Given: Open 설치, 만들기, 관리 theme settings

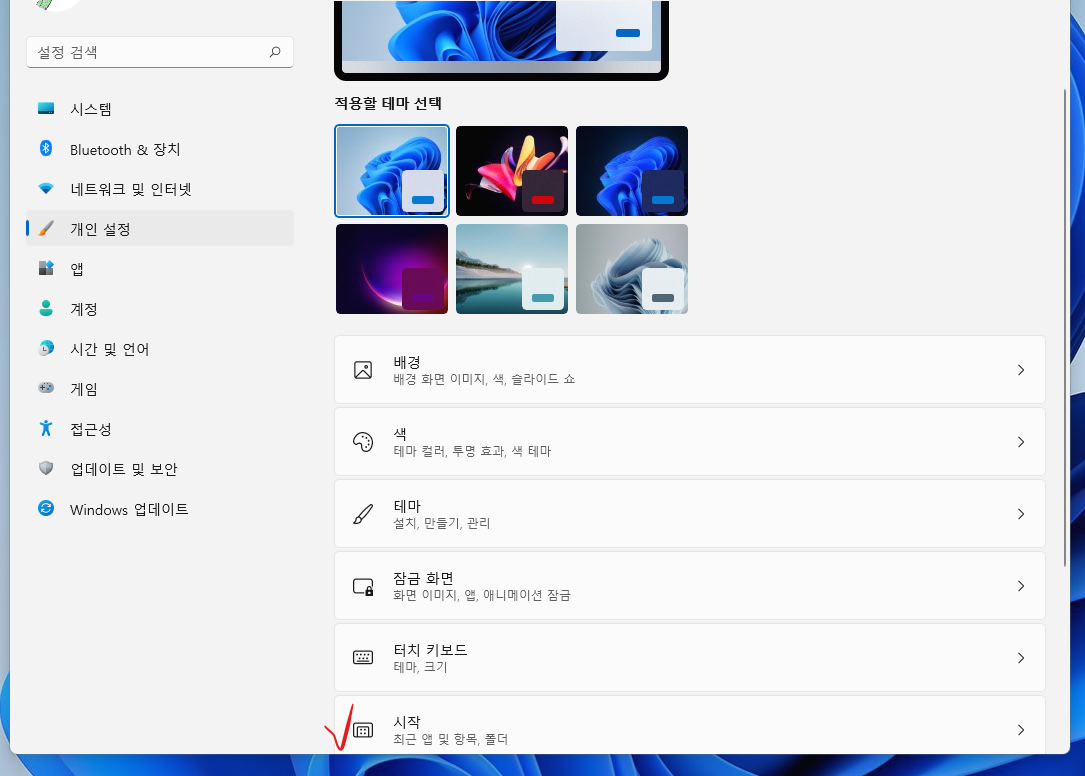Looking at the screenshot, I should (x=690, y=514).
